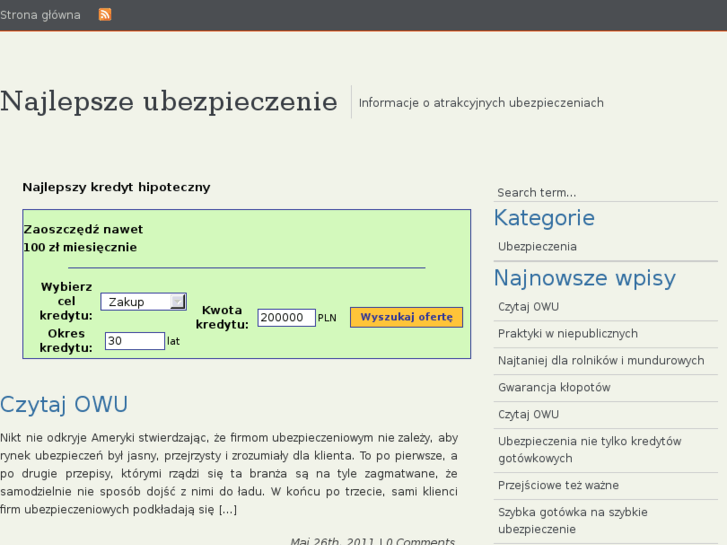Click the Kategorie heading
The image size is (727, 545).
[544, 218]
